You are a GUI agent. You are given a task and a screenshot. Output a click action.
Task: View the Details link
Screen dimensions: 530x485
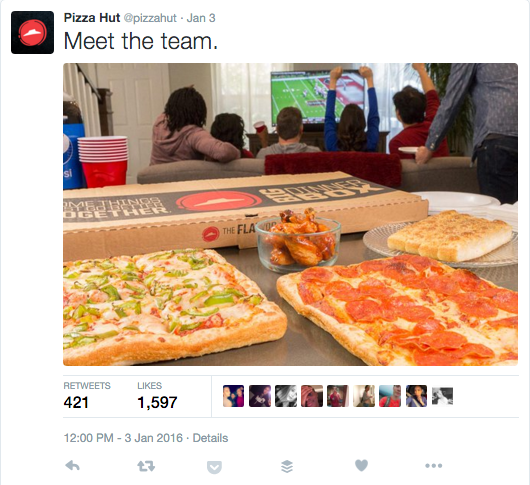click(x=210, y=438)
